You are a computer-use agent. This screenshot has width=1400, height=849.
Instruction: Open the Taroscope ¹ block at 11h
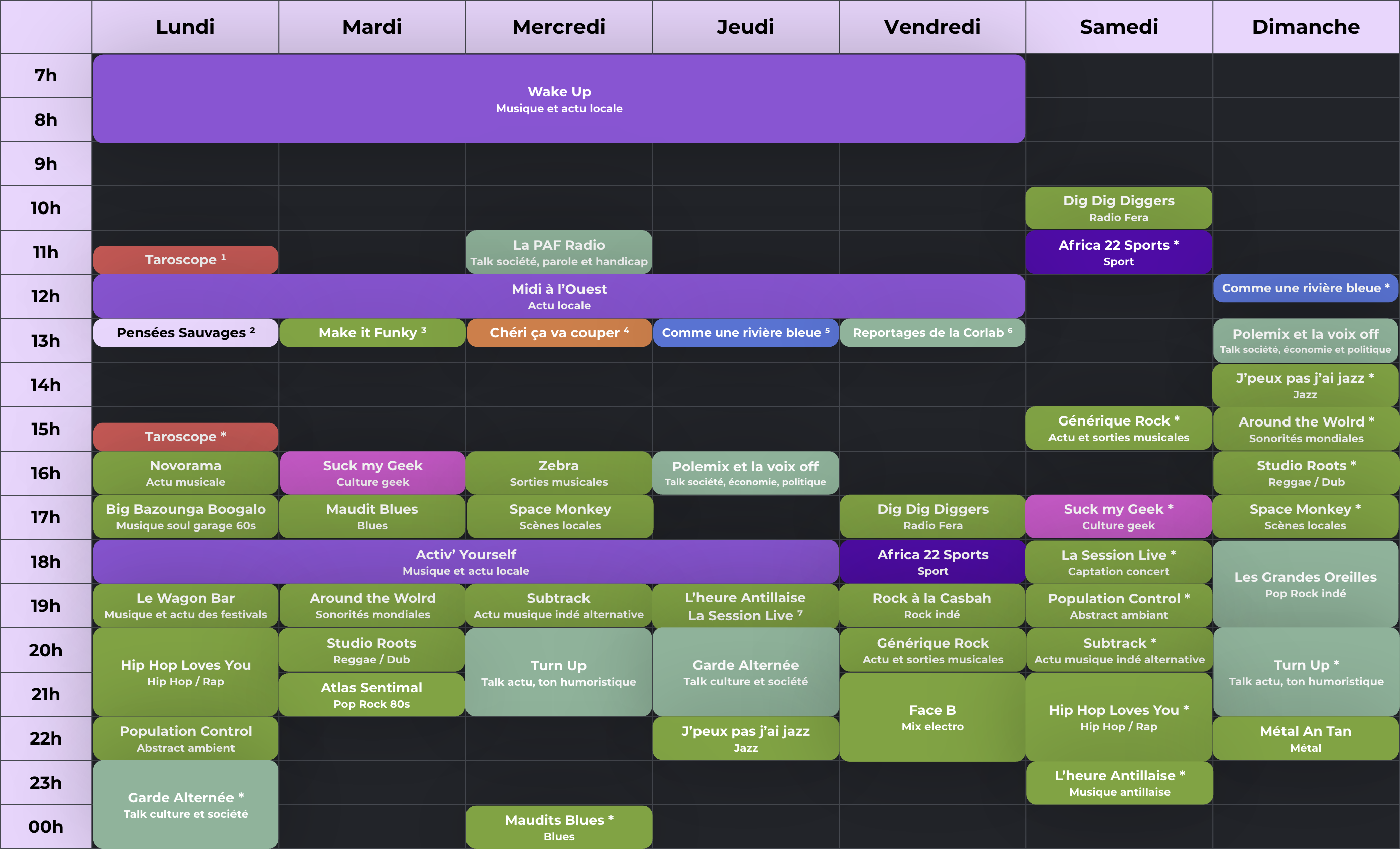(x=186, y=260)
